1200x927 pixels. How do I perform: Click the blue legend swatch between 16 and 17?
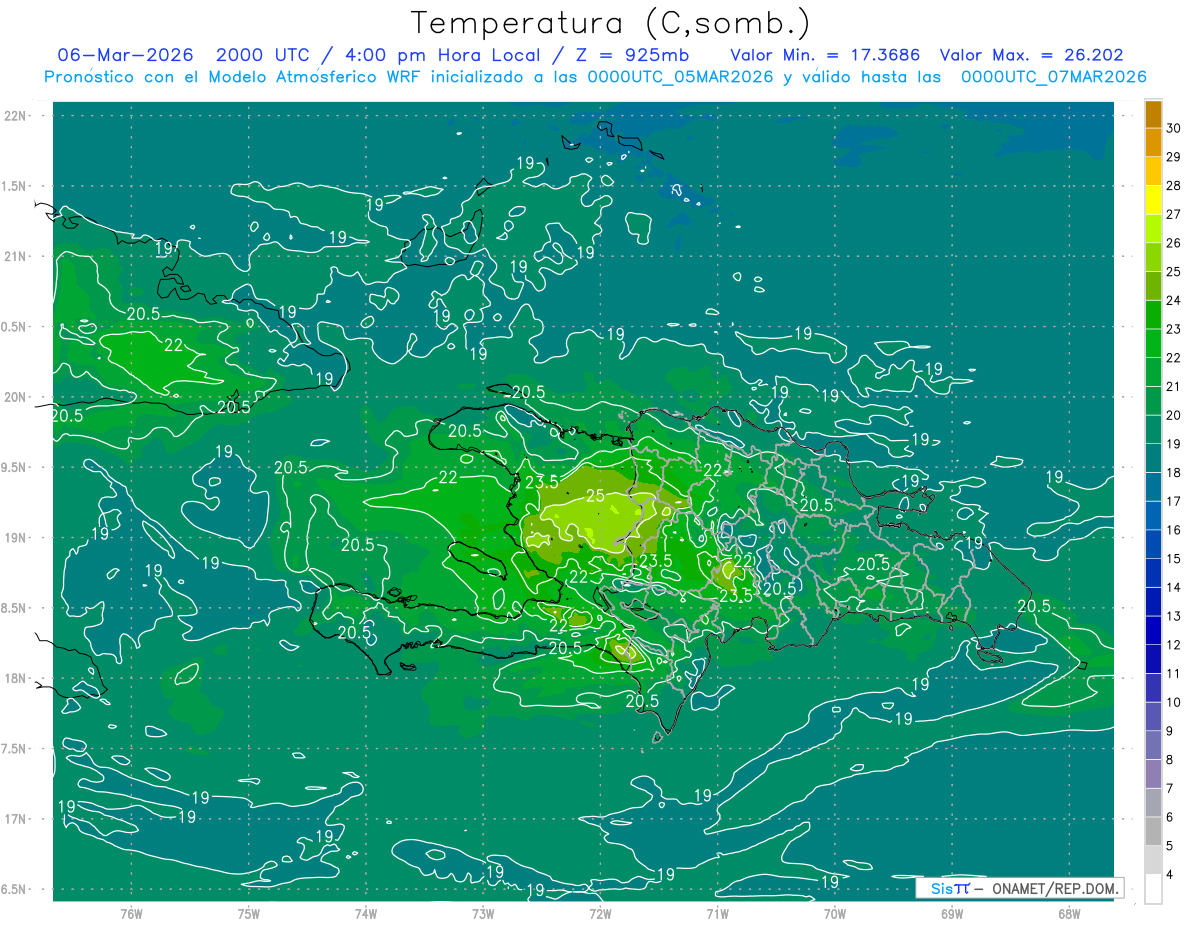tap(1153, 516)
